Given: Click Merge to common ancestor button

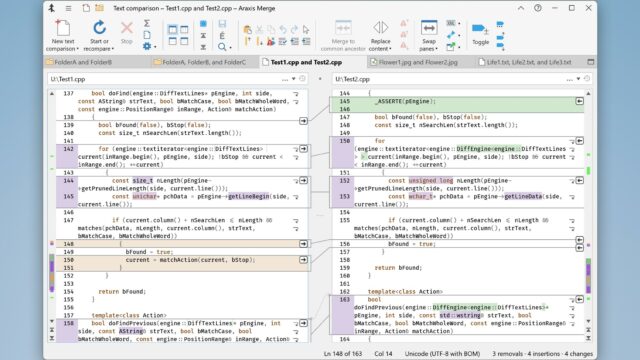Looking at the screenshot, I should [343, 36].
